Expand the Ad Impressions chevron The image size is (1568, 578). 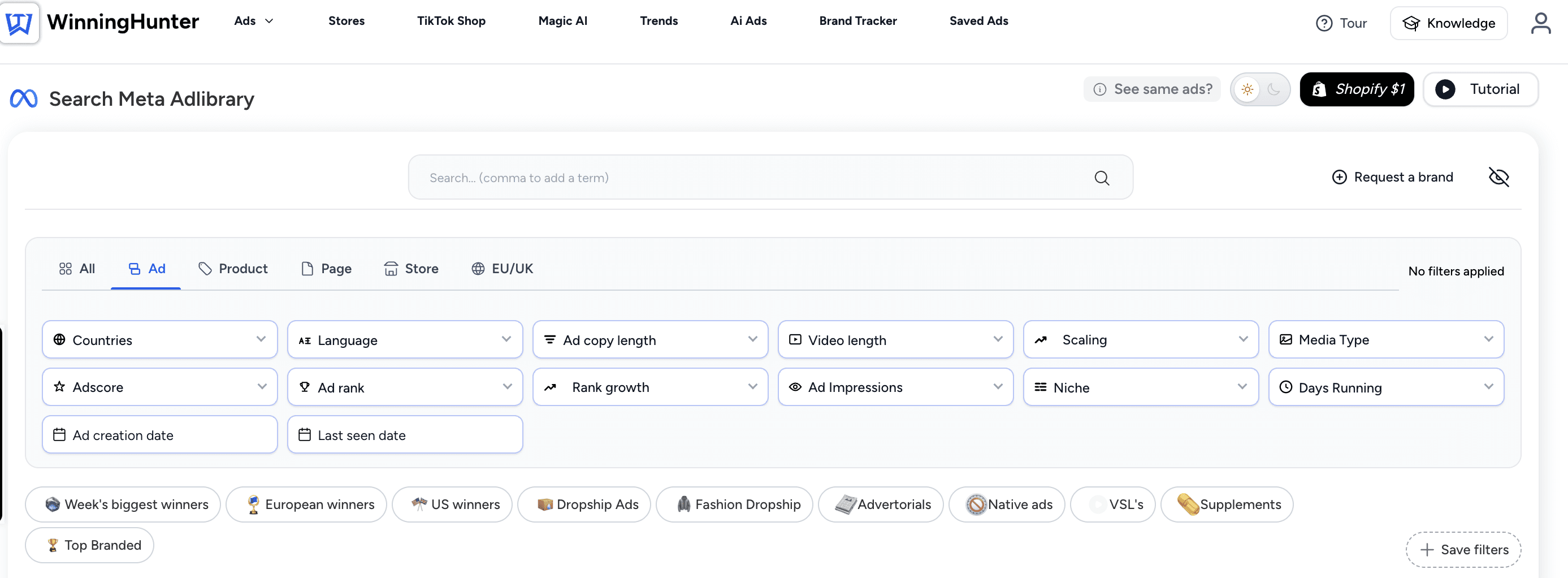(x=998, y=387)
